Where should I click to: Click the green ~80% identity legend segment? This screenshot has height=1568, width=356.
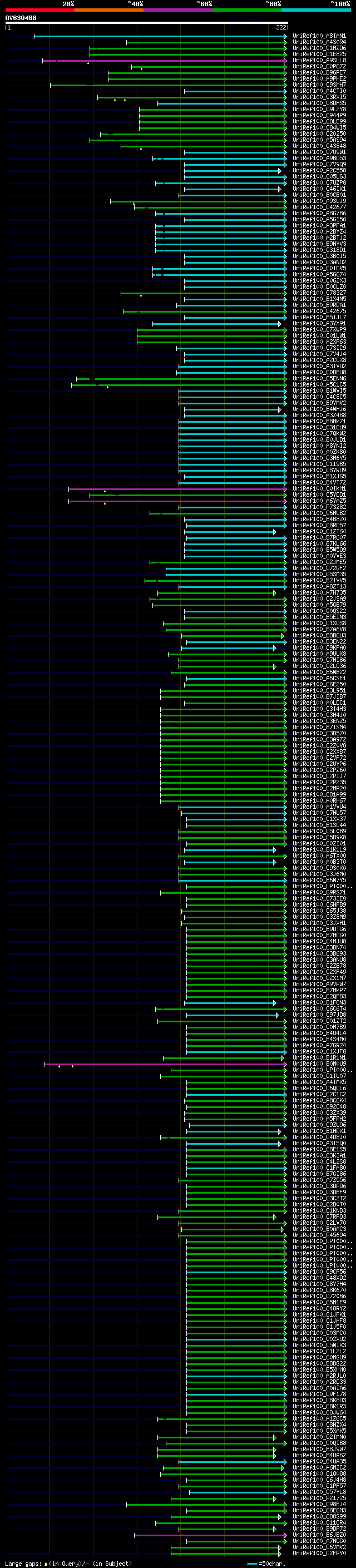click(247, 10)
